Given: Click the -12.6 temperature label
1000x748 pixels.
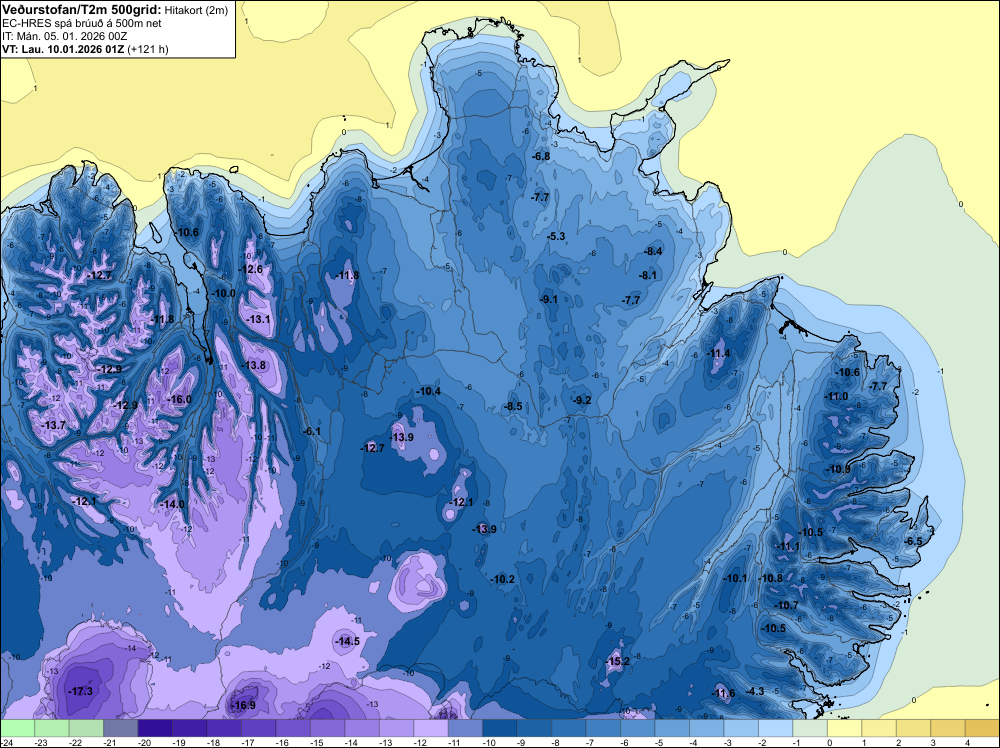Looking at the screenshot, I should [x=251, y=269].
